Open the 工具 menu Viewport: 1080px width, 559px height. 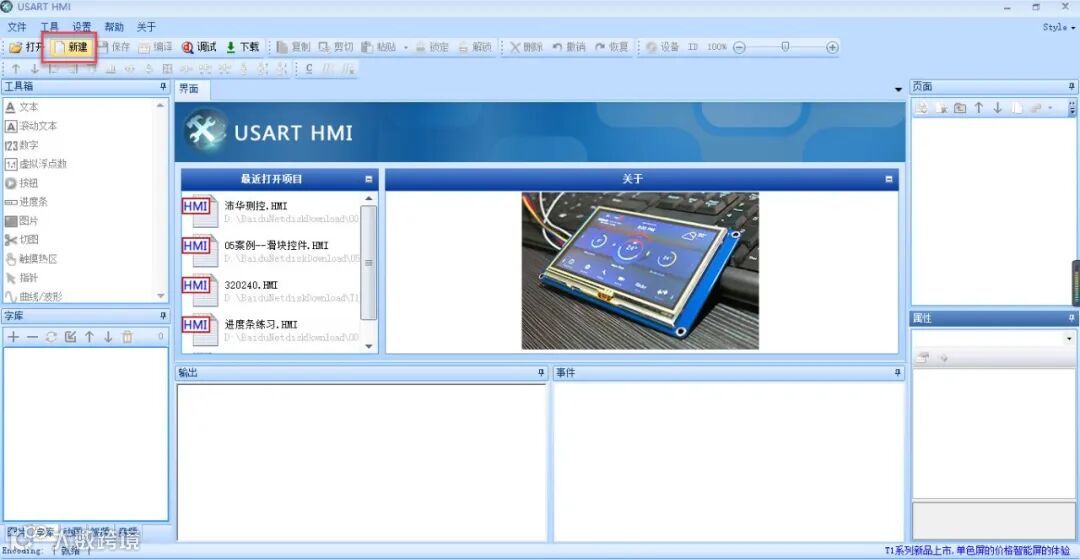pos(50,28)
